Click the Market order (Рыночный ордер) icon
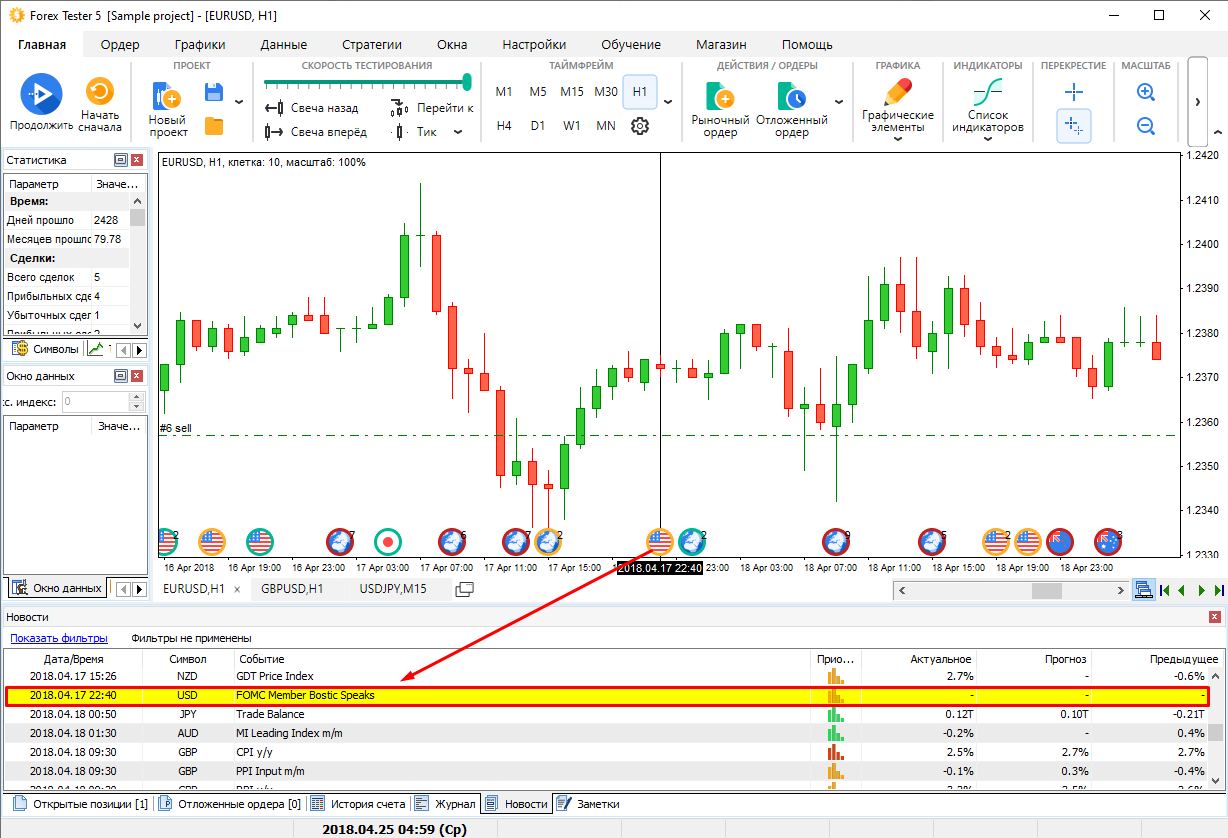Image resolution: width=1228 pixels, height=838 pixels. coord(720,97)
